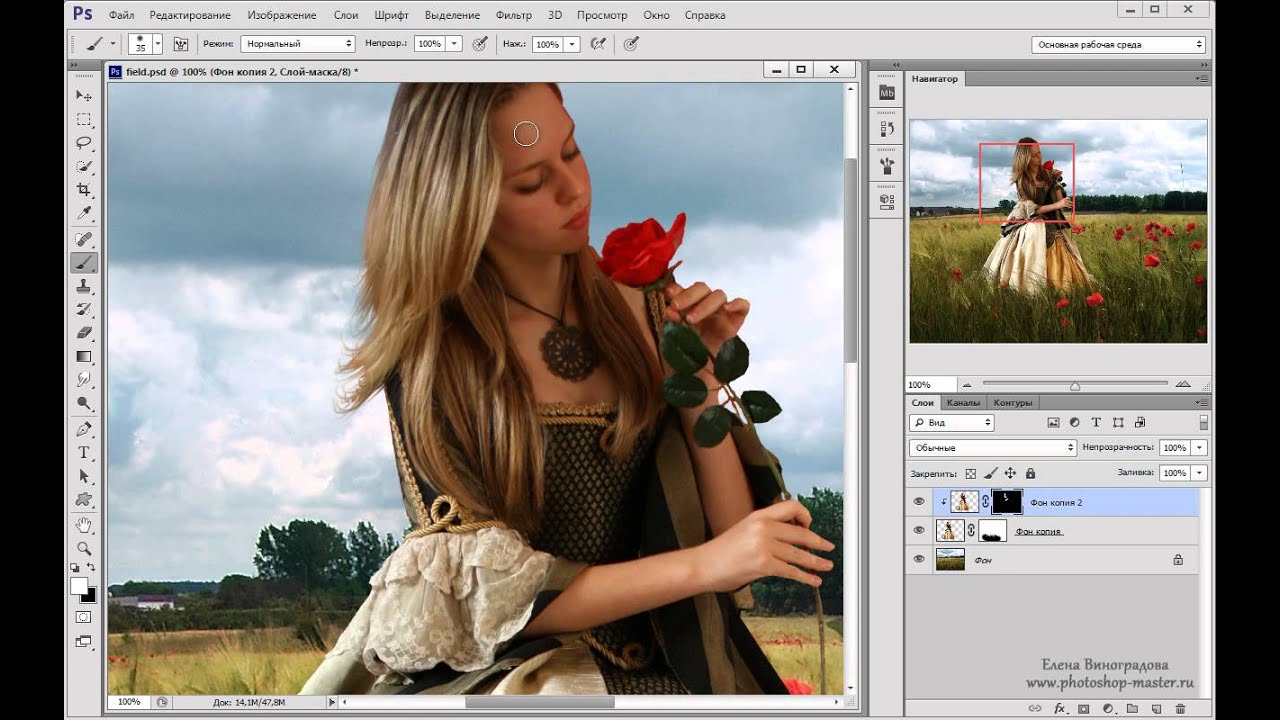1280x720 pixels.
Task: Select the Path Selection tool
Action: click(x=84, y=476)
